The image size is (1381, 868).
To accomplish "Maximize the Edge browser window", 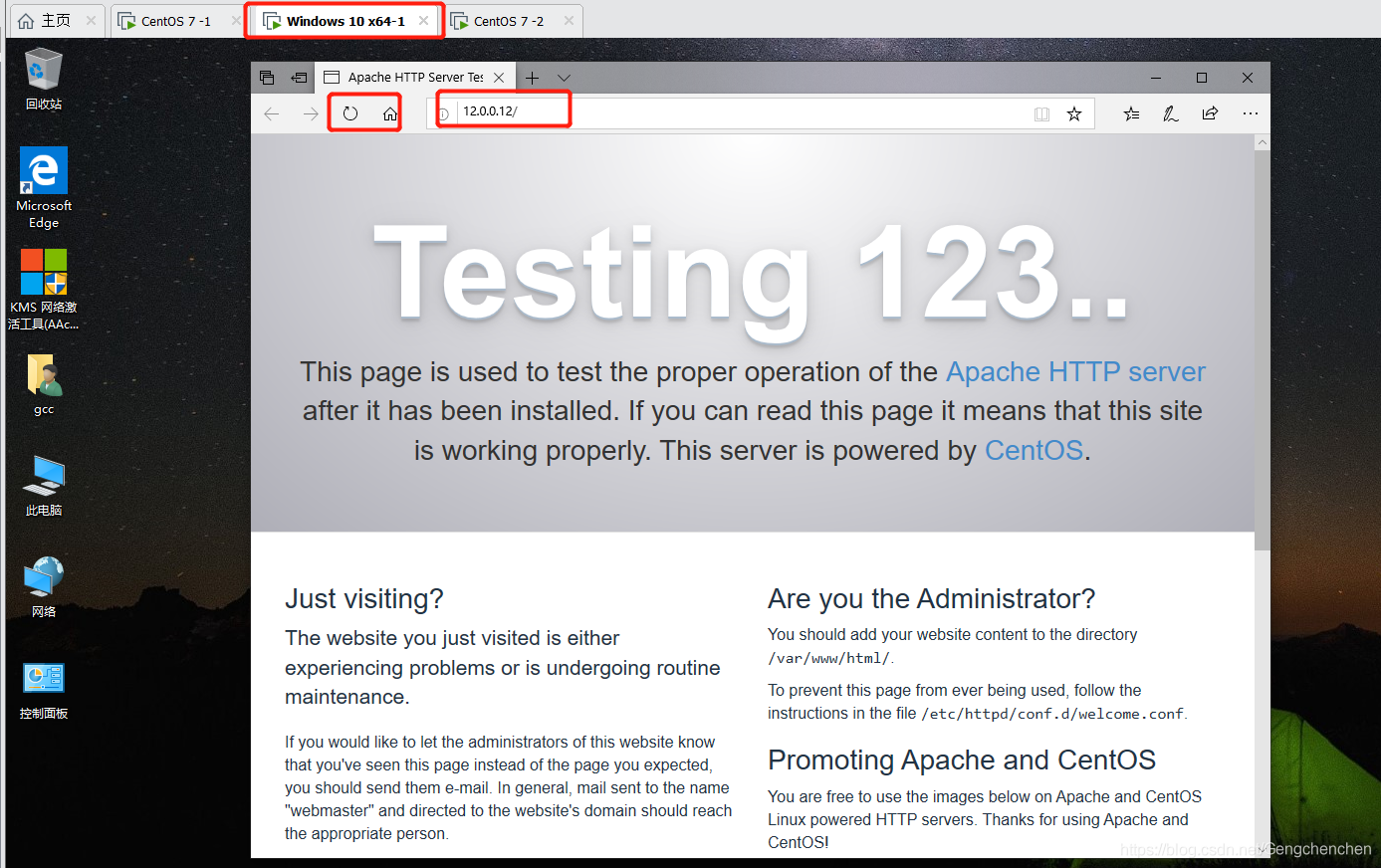I will (x=1202, y=78).
